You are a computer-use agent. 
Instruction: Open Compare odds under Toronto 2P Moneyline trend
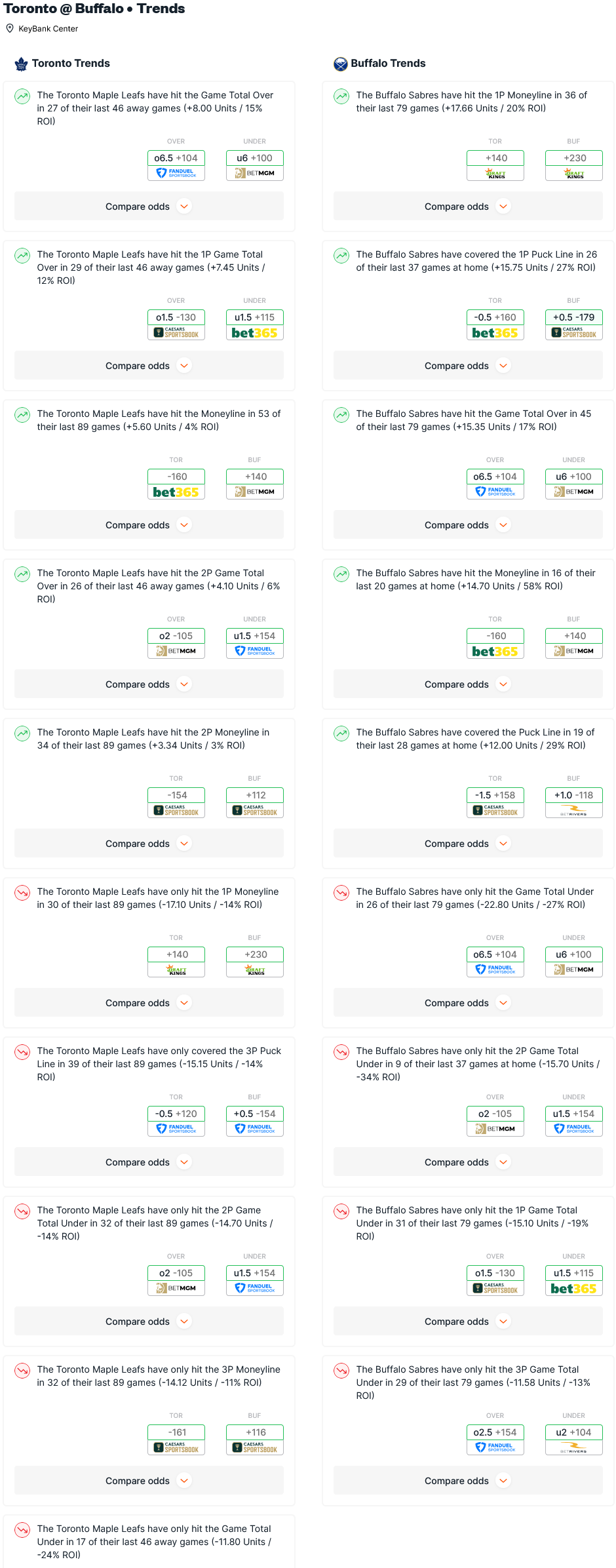pyautogui.click(x=149, y=844)
